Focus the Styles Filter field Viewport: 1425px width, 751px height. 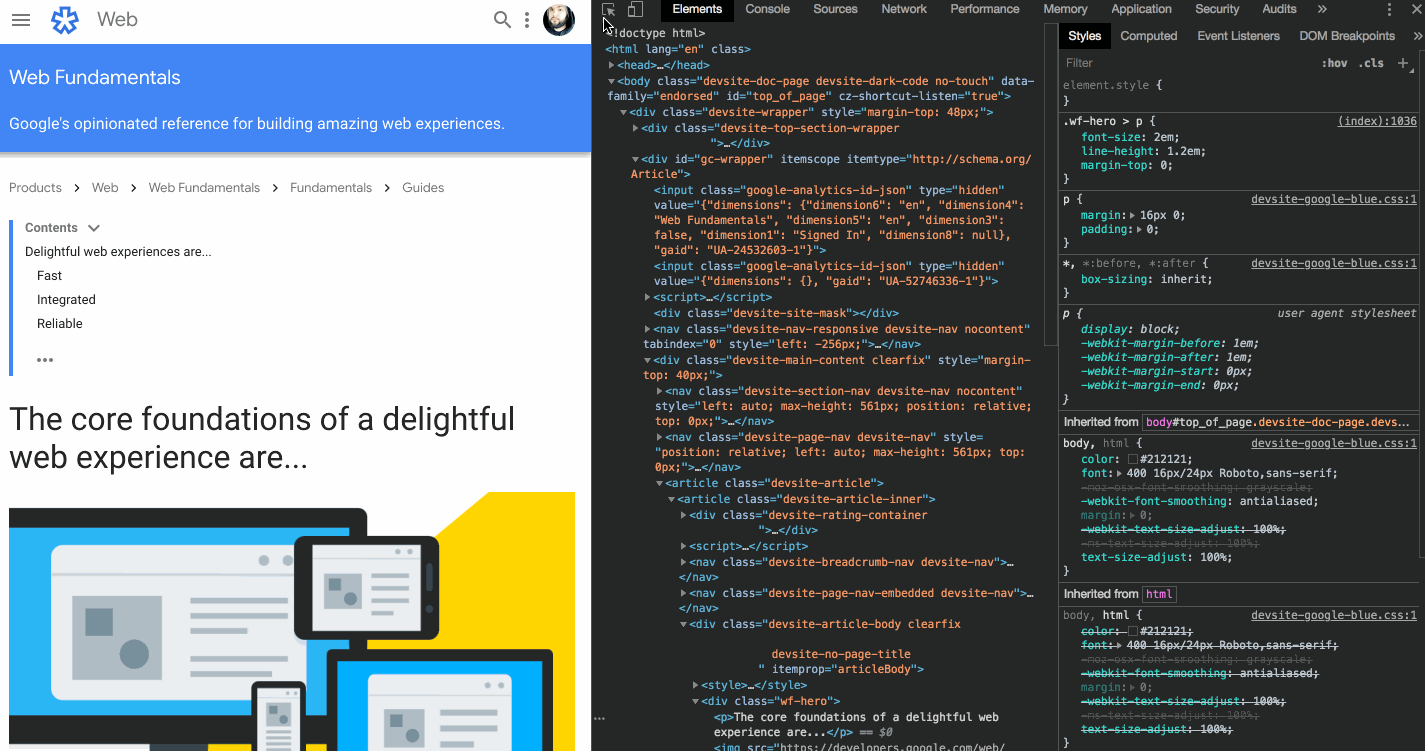tap(1187, 63)
